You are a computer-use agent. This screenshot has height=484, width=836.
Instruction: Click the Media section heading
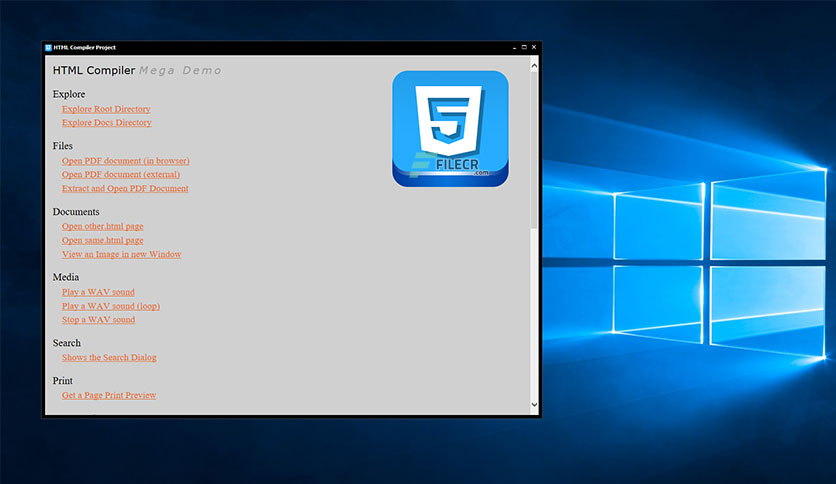click(66, 278)
